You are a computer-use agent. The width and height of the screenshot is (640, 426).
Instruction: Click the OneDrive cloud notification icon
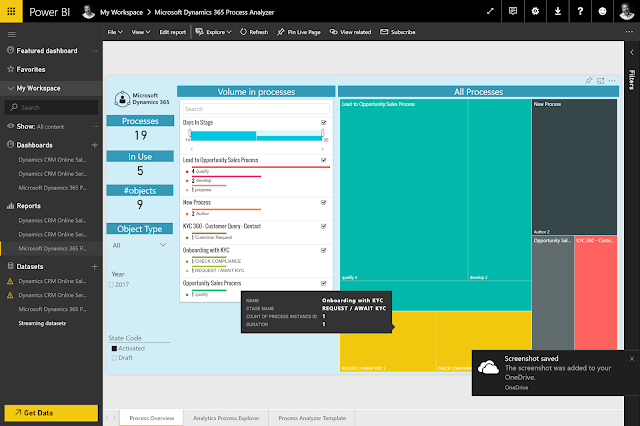point(488,367)
